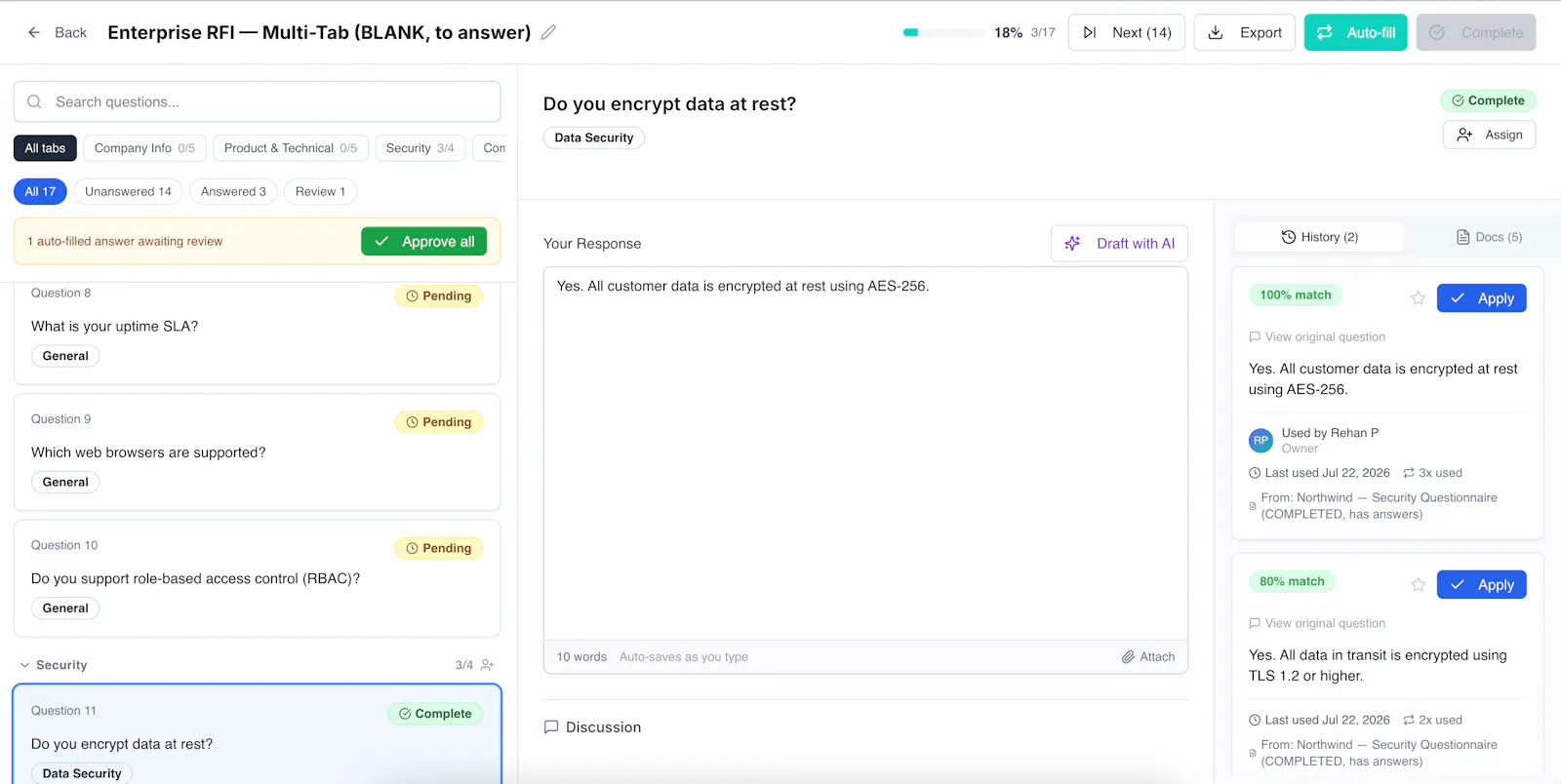Click the History clock icon
This screenshot has width=1561, height=784.
point(1289,237)
